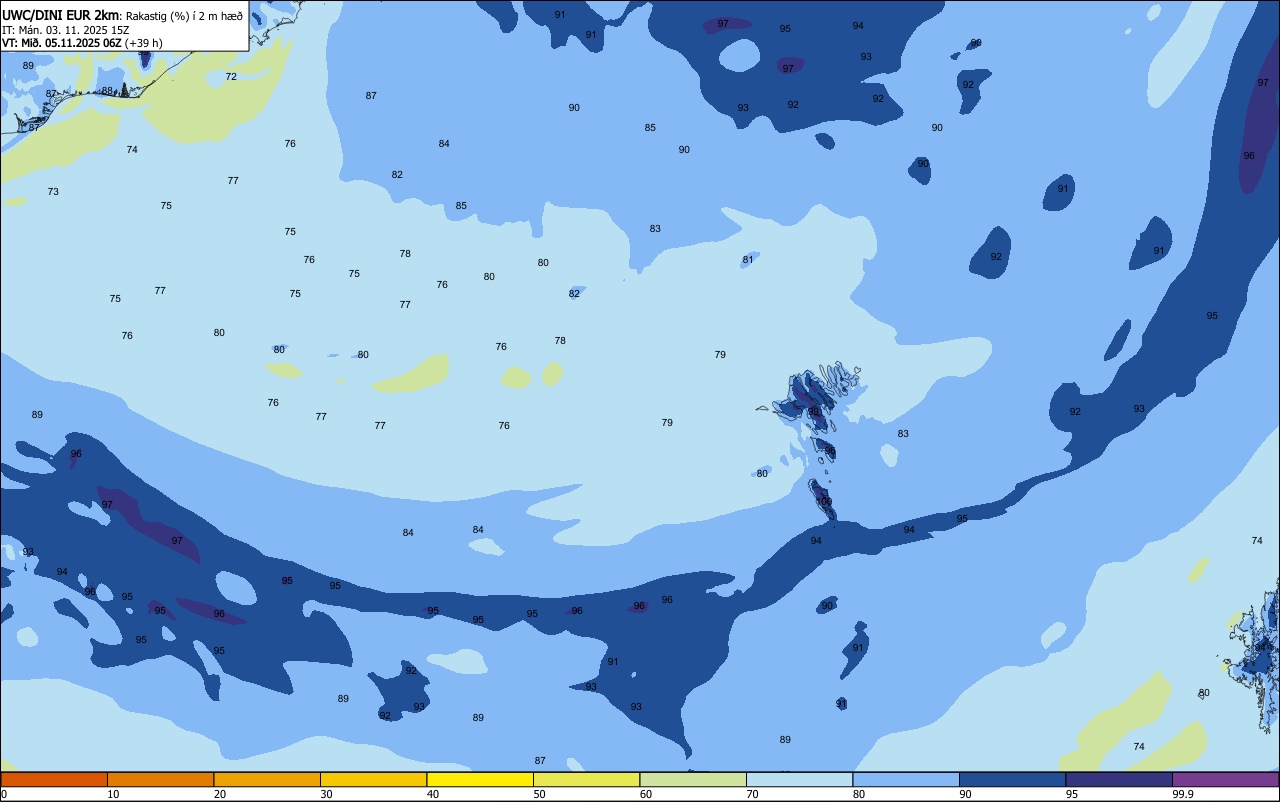Pick the pale green 60–70 legend band

click(693, 779)
